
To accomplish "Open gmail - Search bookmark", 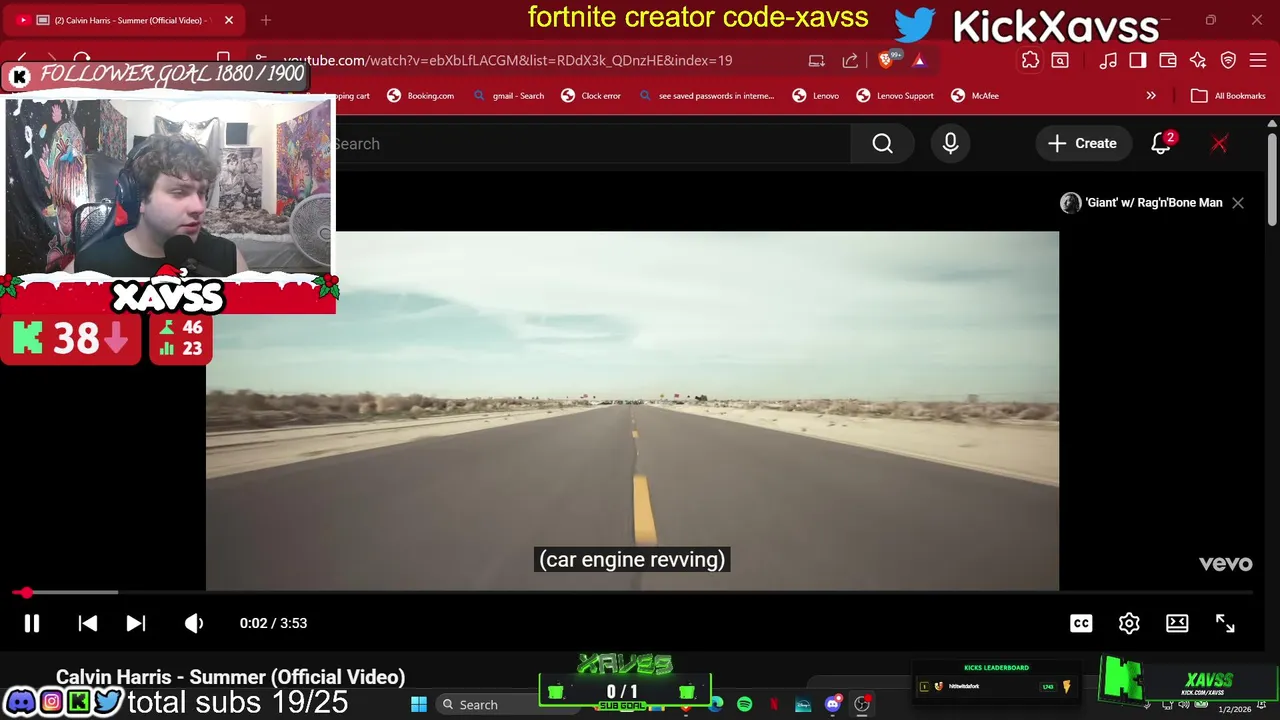I will point(508,96).
